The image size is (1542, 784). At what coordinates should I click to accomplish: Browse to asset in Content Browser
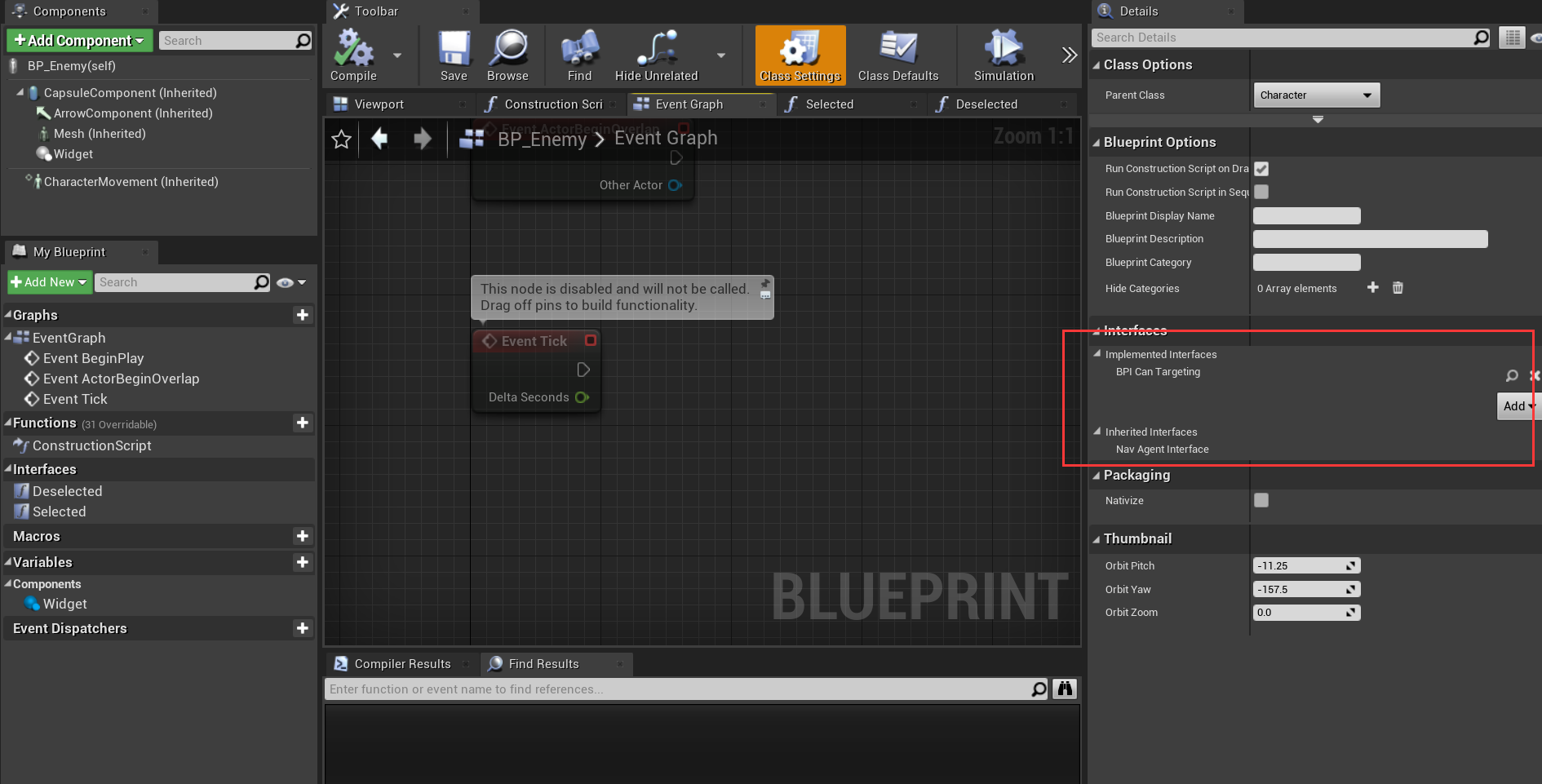click(x=507, y=55)
